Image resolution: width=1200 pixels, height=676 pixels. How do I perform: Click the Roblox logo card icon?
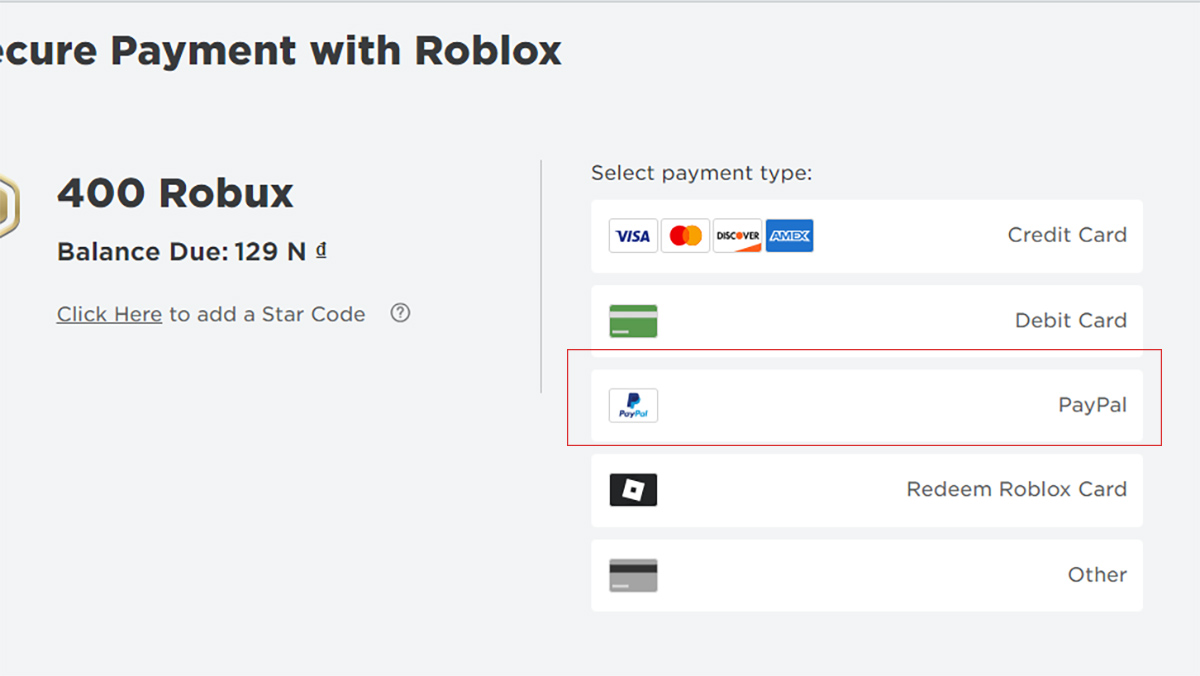coord(633,489)
